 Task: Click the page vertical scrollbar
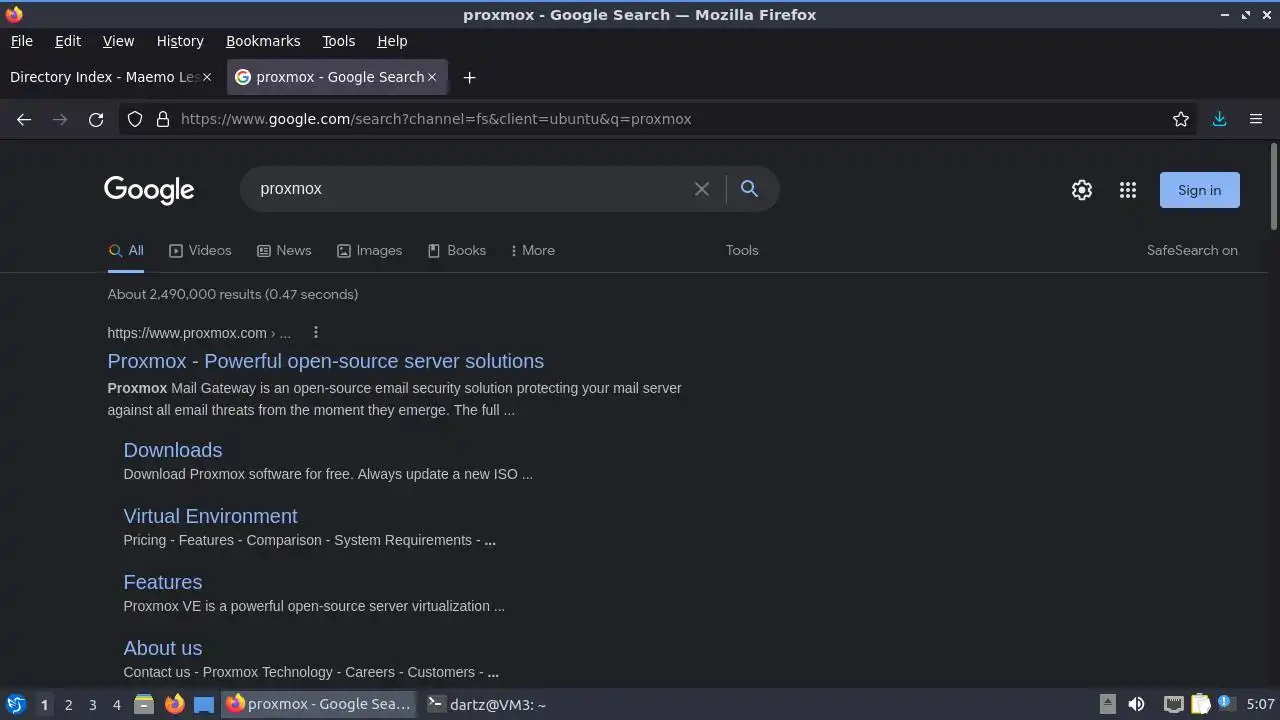1274,187
